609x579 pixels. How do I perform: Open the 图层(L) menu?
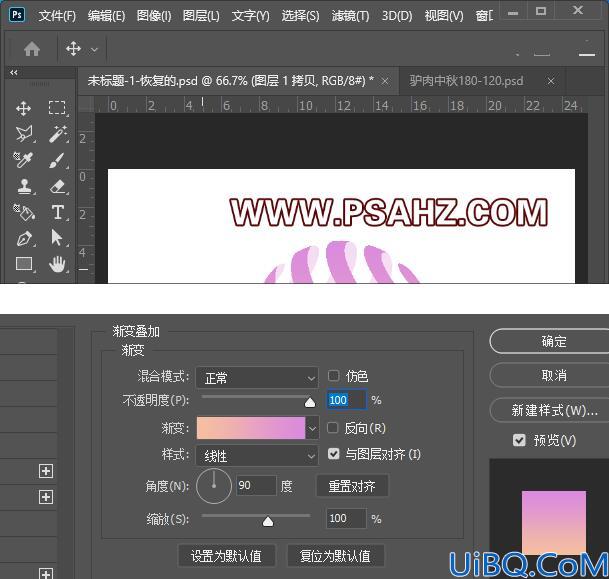(201, 16)
